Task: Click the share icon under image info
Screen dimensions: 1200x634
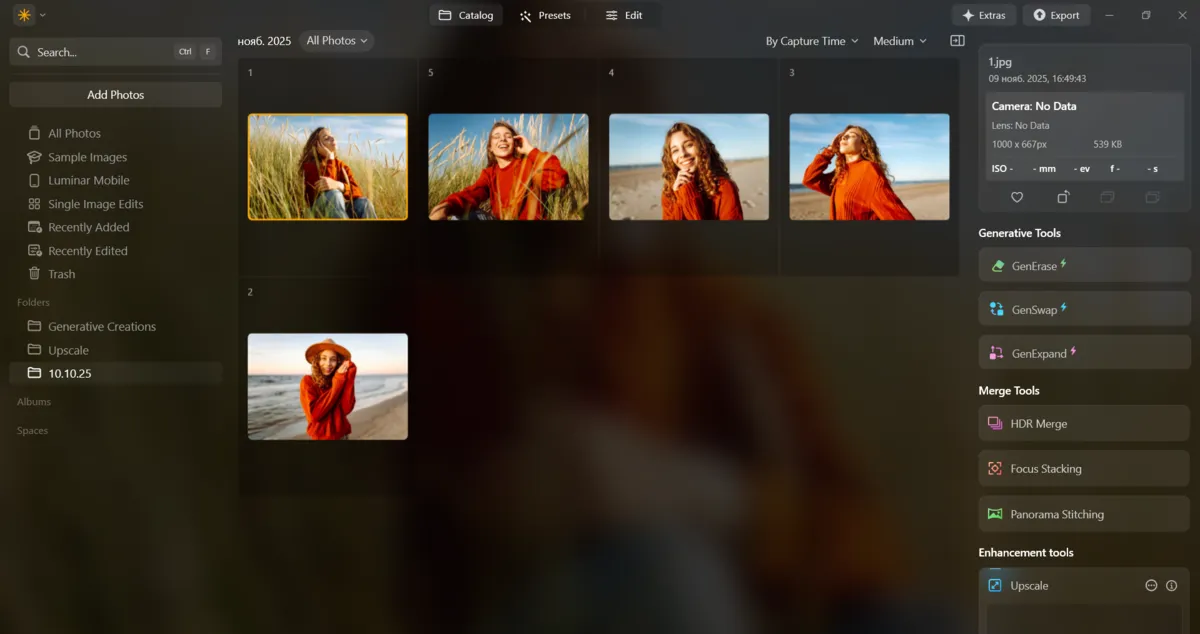Action: [x=1063, y=197]
